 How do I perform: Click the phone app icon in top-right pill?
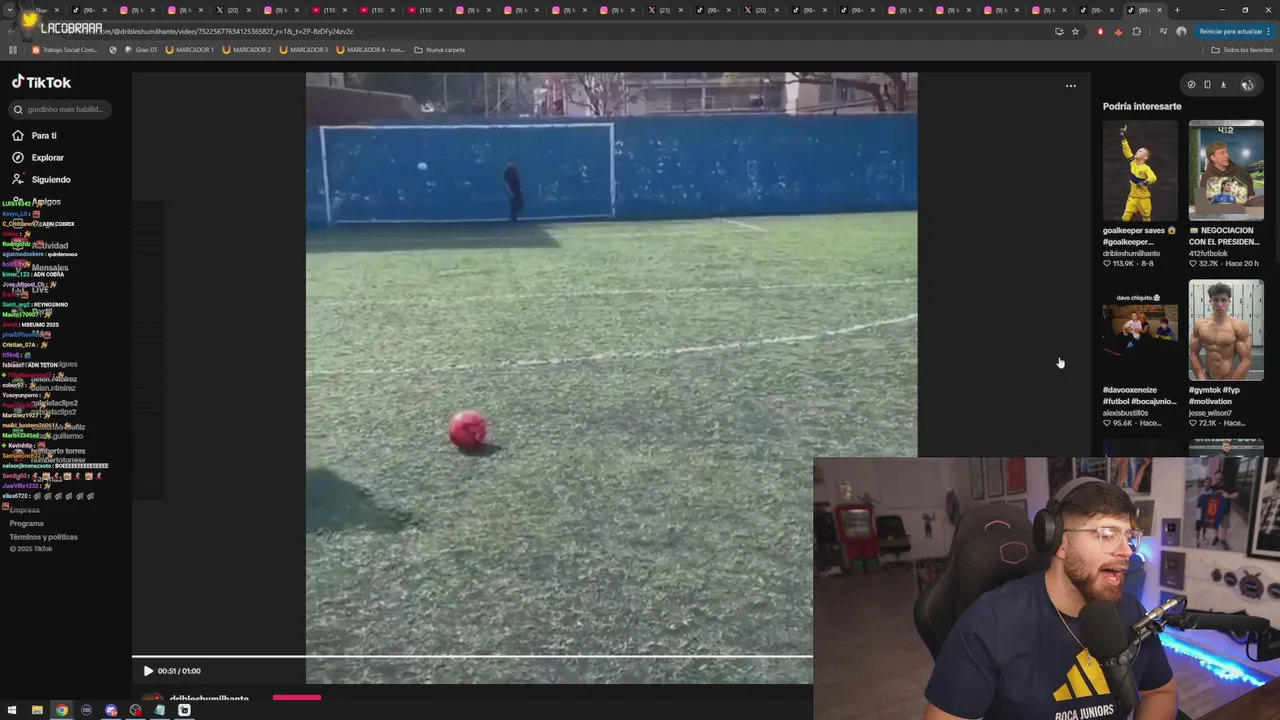tap(1207, 85)
